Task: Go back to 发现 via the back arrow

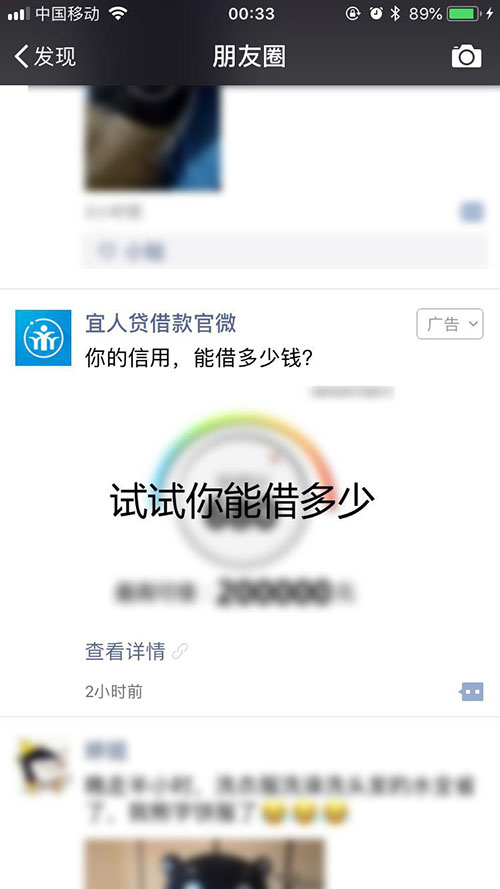Action: 22,56
